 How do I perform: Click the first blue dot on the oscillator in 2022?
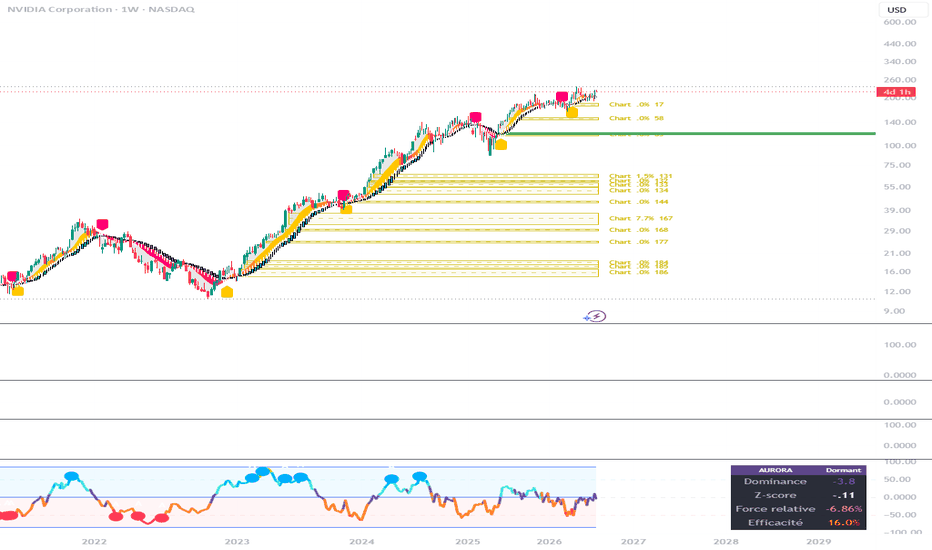(x=71, y=476)
